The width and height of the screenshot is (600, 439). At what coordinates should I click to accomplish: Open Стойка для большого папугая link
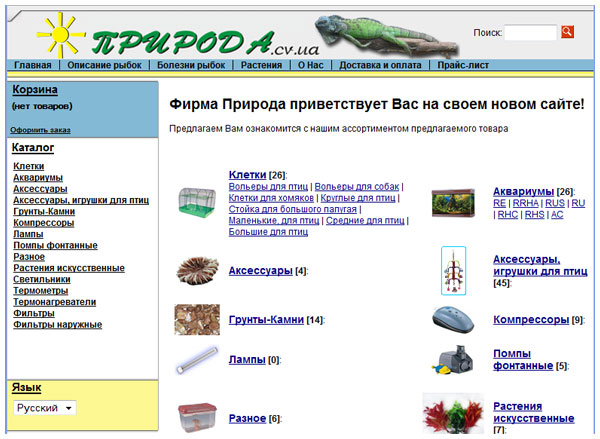(x=293, y=209)
